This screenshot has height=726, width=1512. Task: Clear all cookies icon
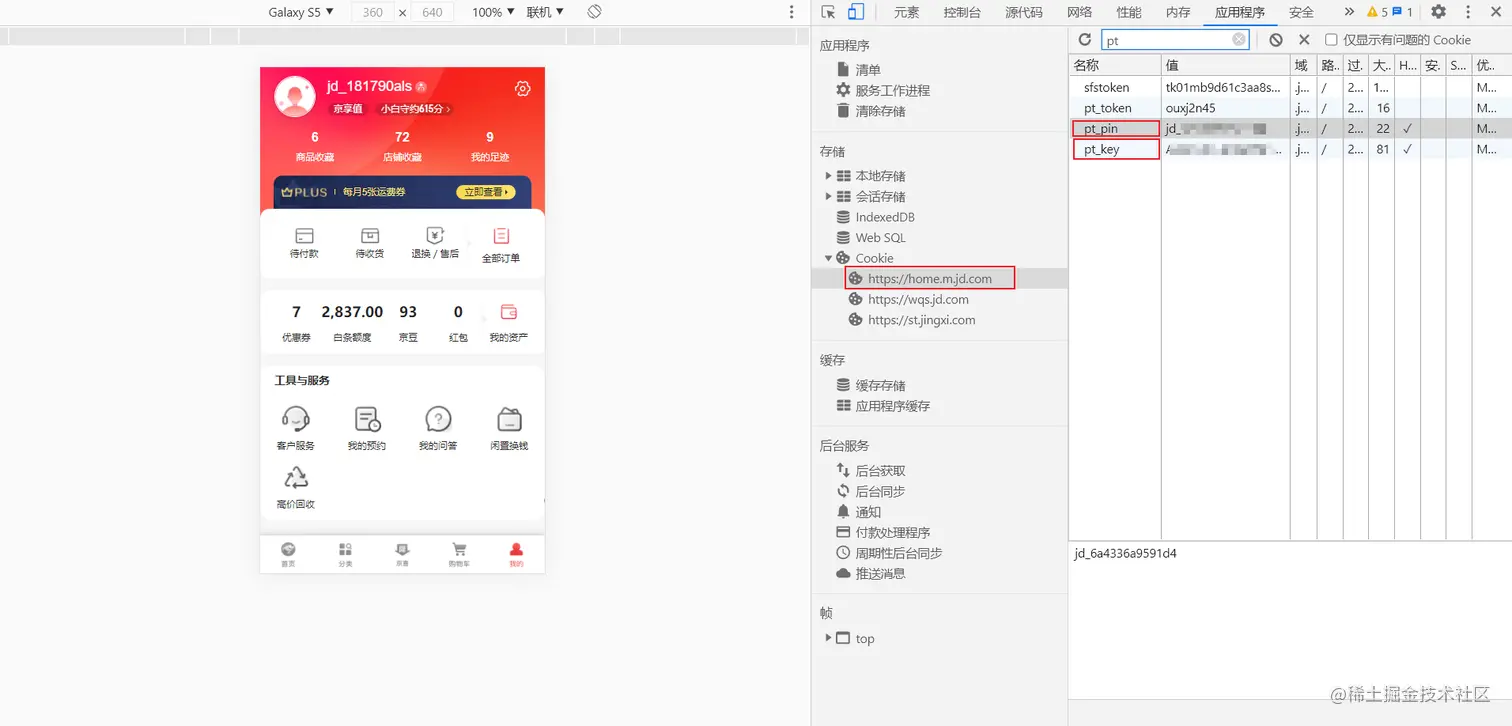[x=1276, y=40]
